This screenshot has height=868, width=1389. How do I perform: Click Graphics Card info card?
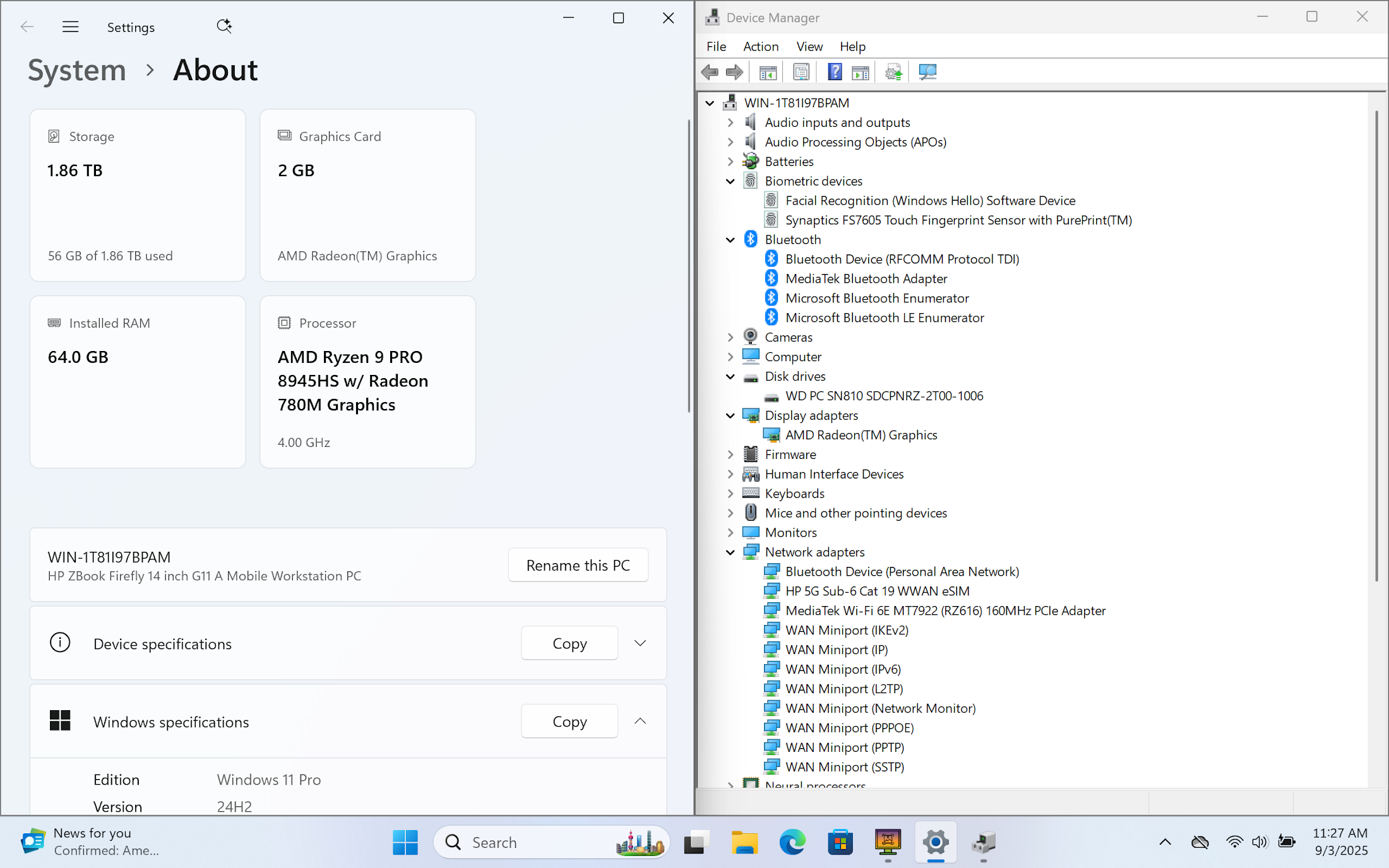(367, 195)
